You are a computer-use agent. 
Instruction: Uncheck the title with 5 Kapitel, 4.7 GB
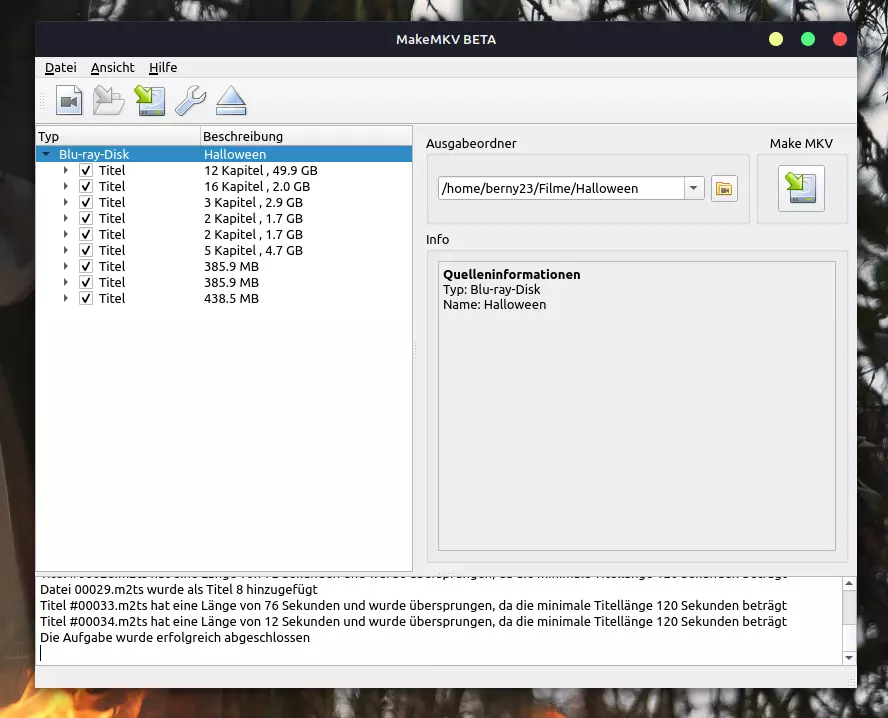click(x=86, y=250)
